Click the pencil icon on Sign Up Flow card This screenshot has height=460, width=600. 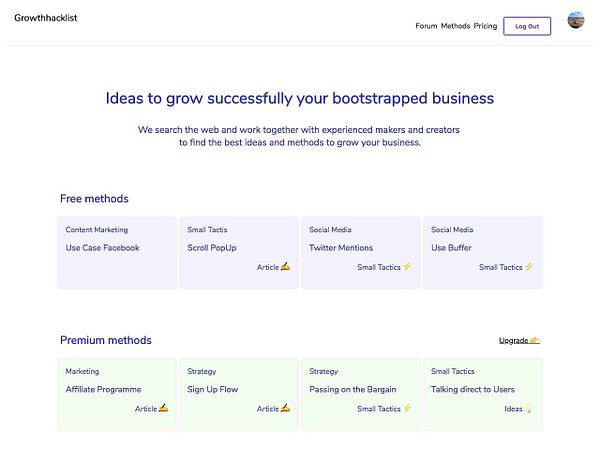286,408
